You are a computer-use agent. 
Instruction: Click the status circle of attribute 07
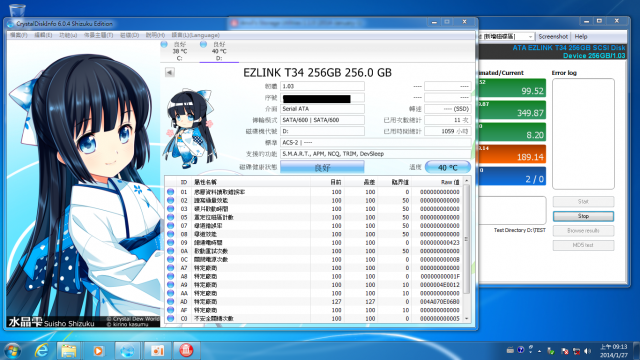(171, 226)
